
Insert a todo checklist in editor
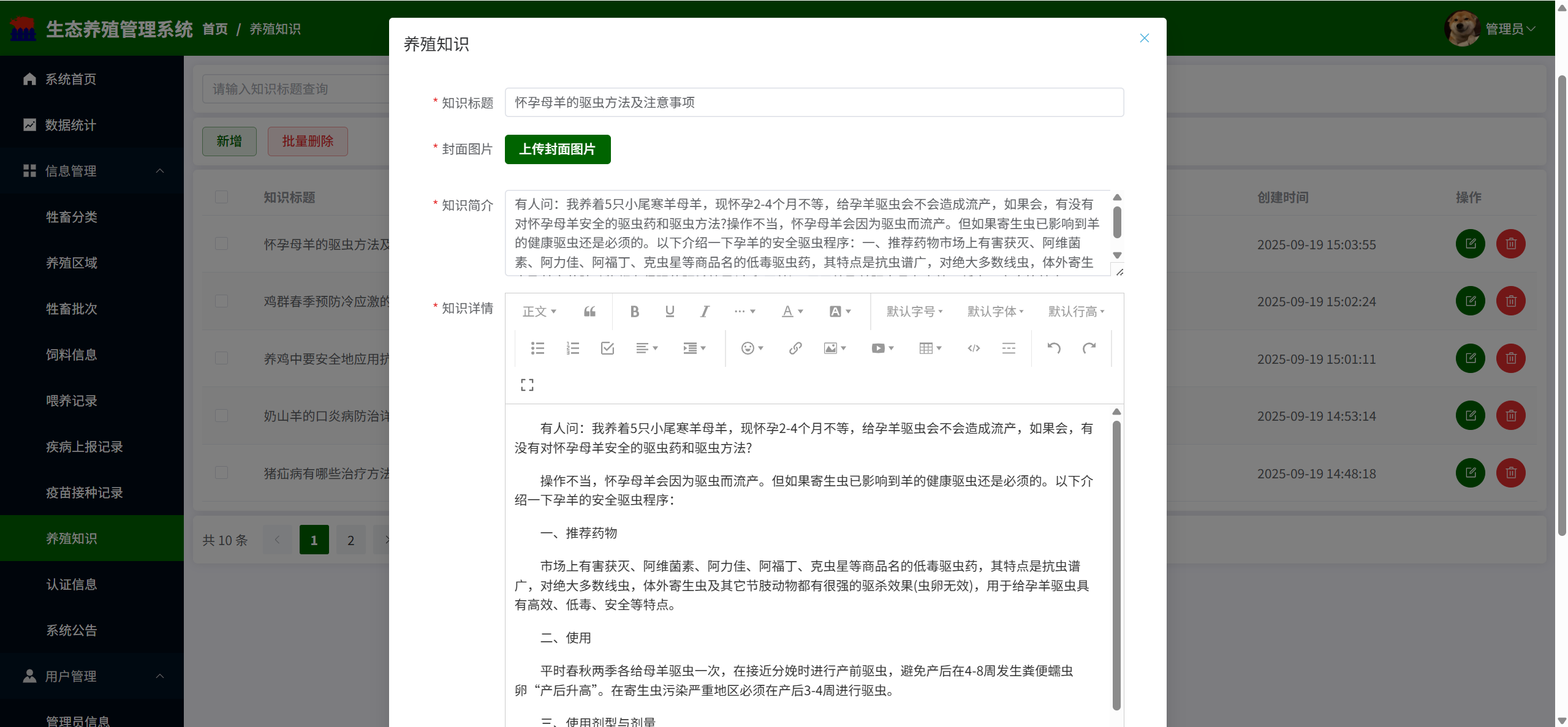[x=607, y=348]
